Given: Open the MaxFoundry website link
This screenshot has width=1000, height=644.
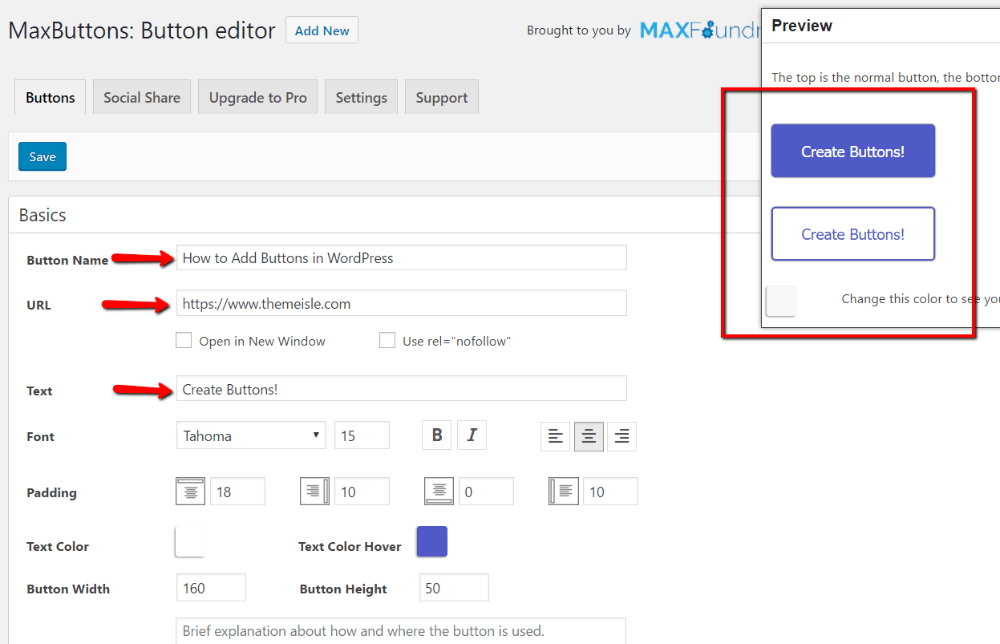Looking at the screenshot, I should (700, 30).
